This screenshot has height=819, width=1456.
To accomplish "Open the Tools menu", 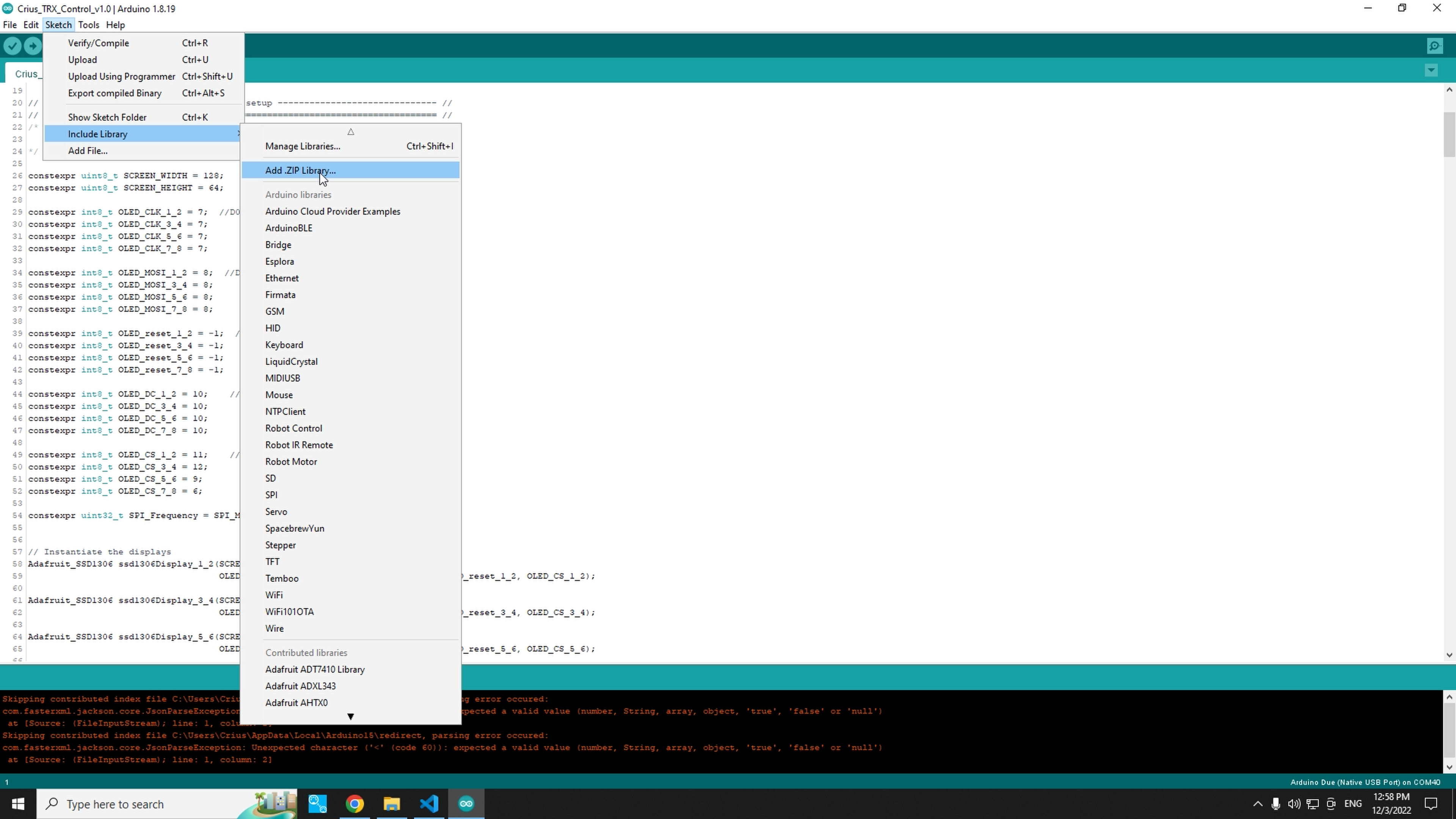I will tap(89, 24).
